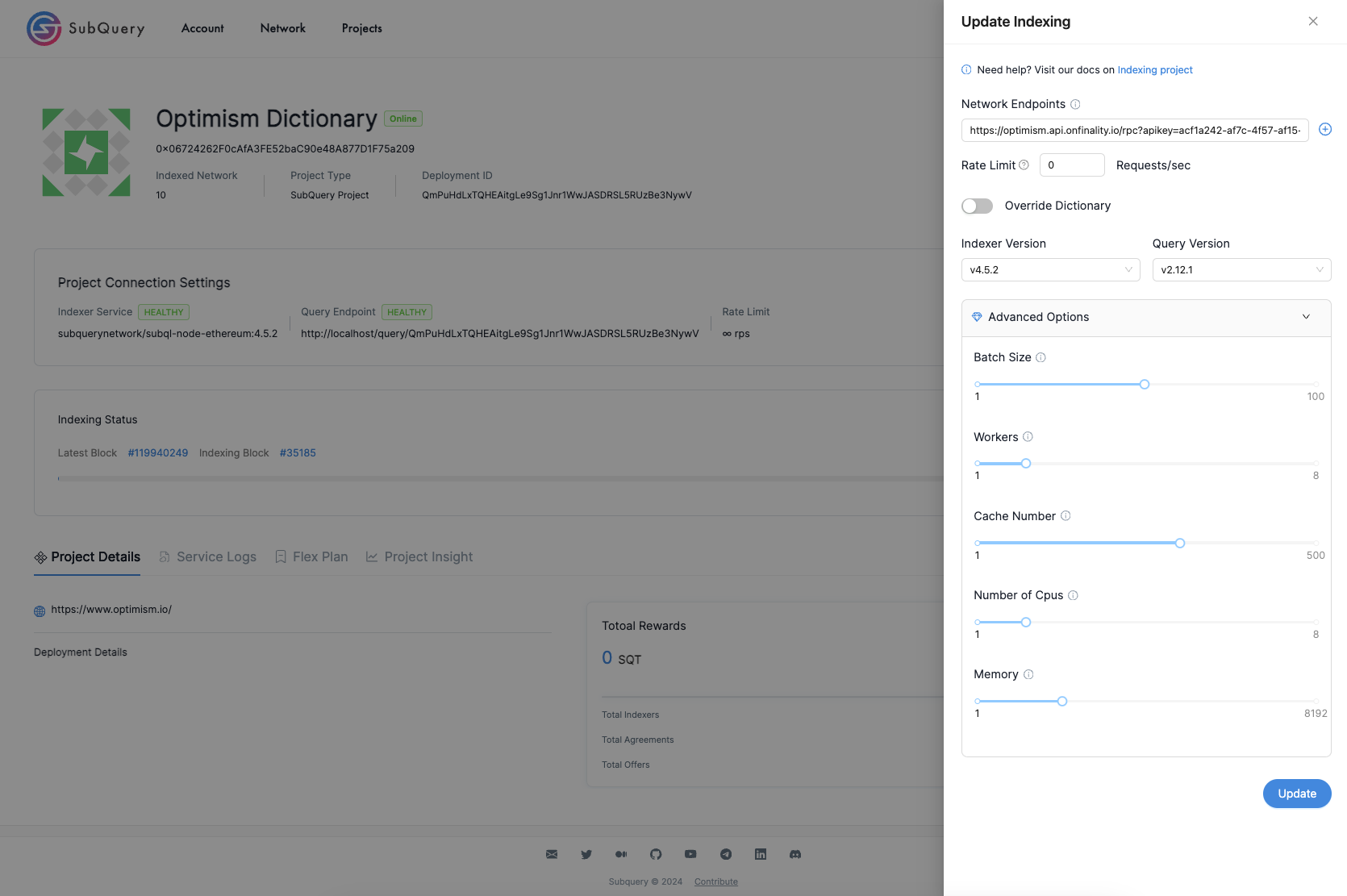The width and height of the screenshot is (1347, 896).
Task: Open the Indexing project docs link
Action: [1155, 70]
